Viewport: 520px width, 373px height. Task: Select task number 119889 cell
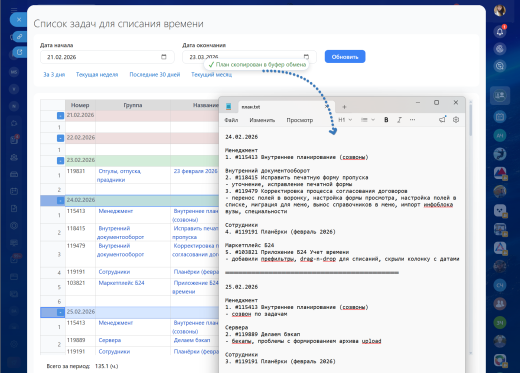click(80, 340)
